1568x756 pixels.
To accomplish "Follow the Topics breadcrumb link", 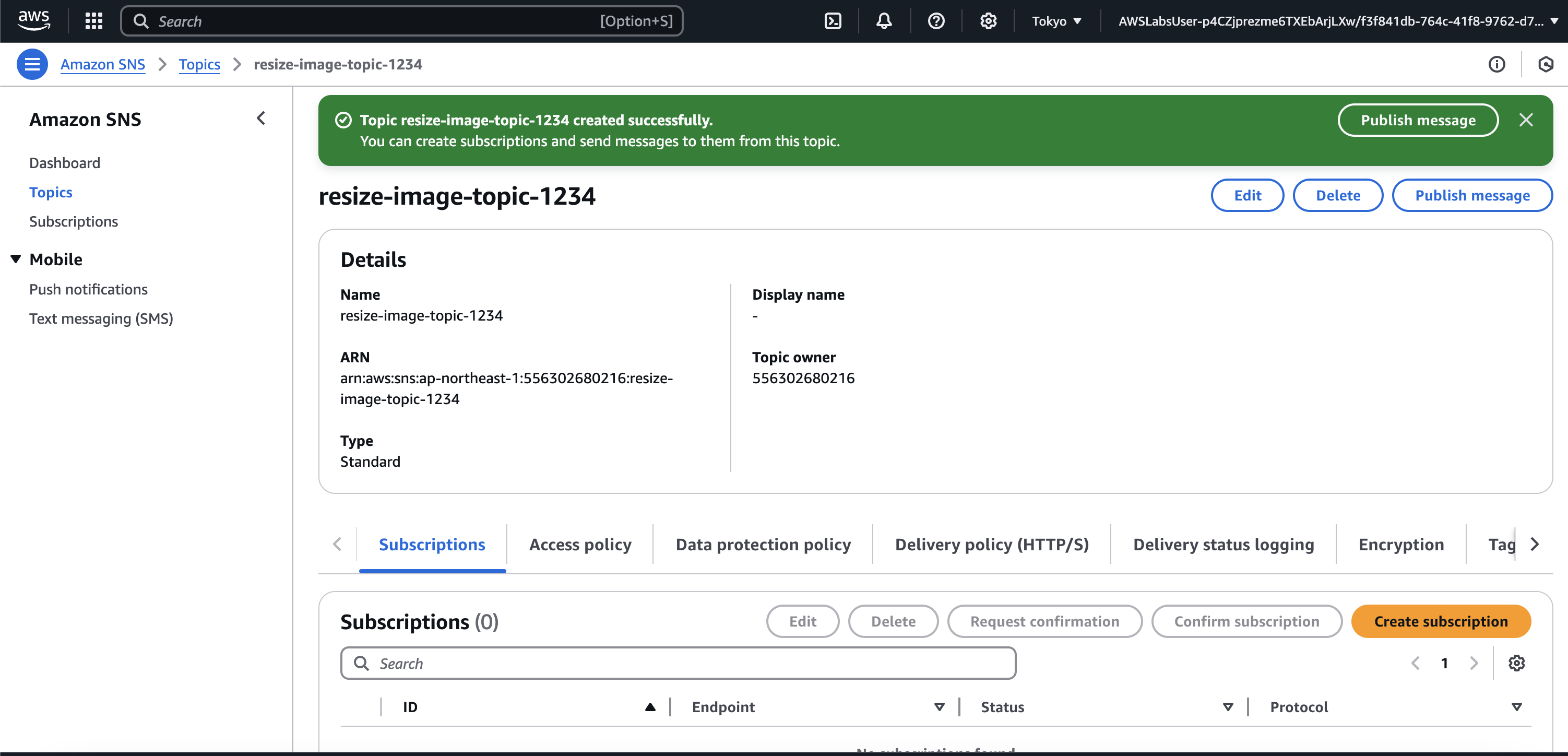I will (199, 64).
